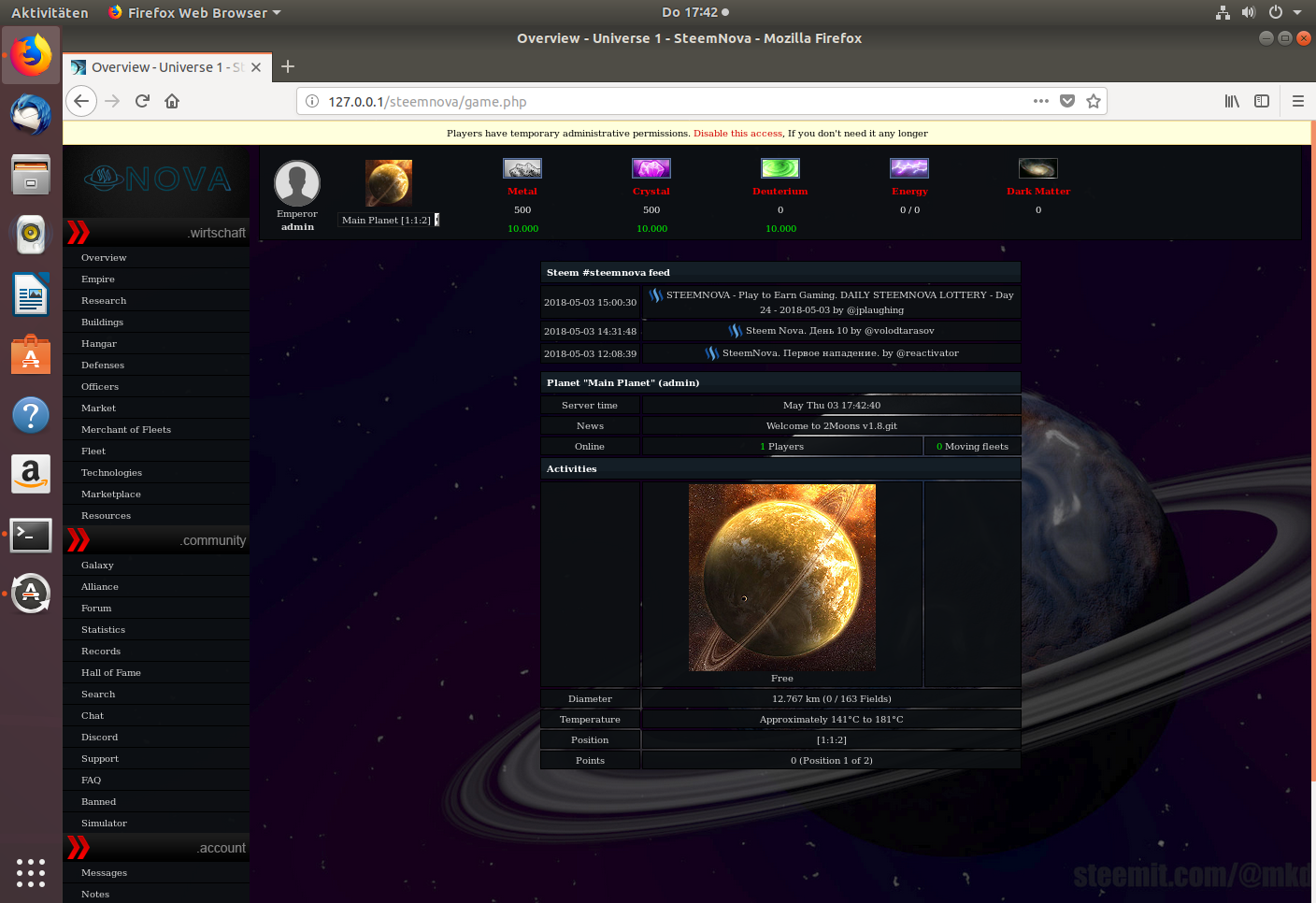Click the Emperor admin avatar
1316x903 pixels.
point(297,183)
